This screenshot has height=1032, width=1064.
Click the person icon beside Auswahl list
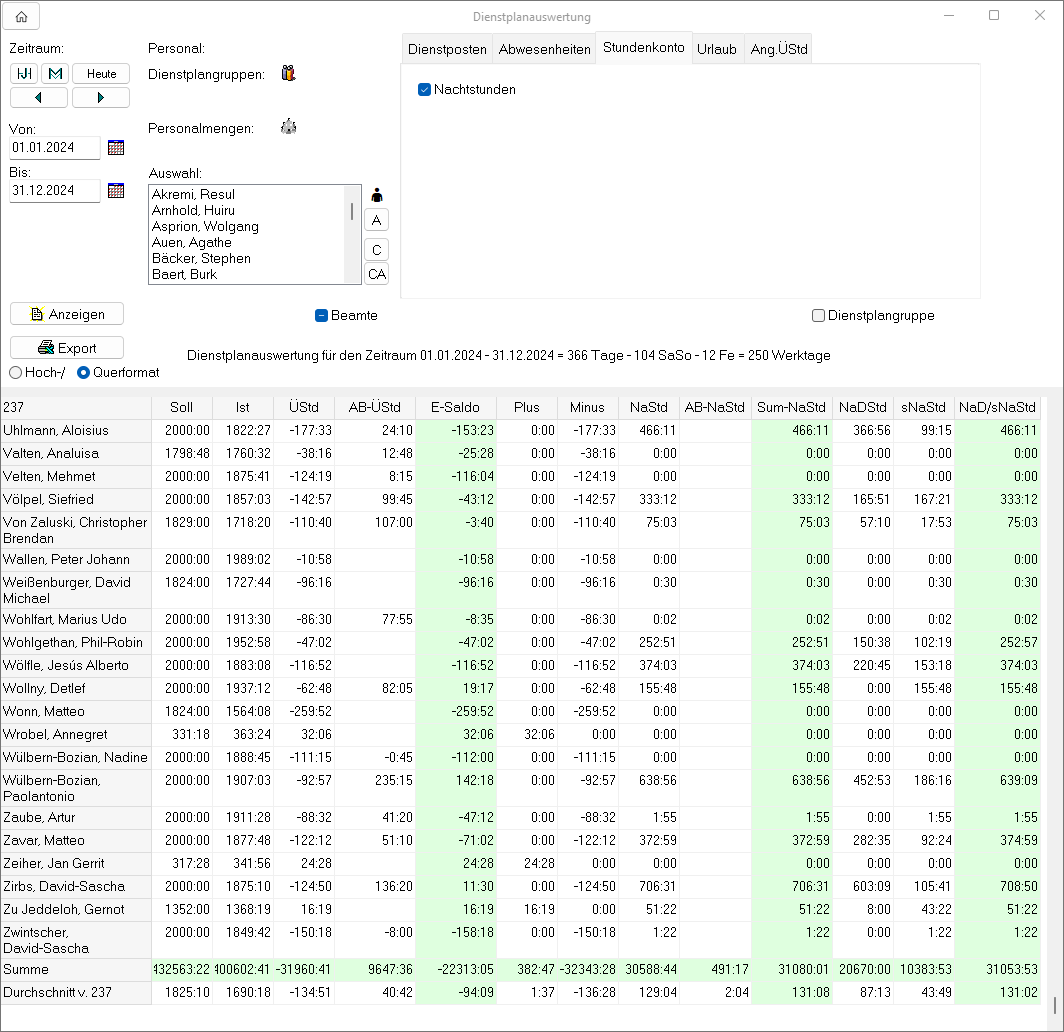377,195
